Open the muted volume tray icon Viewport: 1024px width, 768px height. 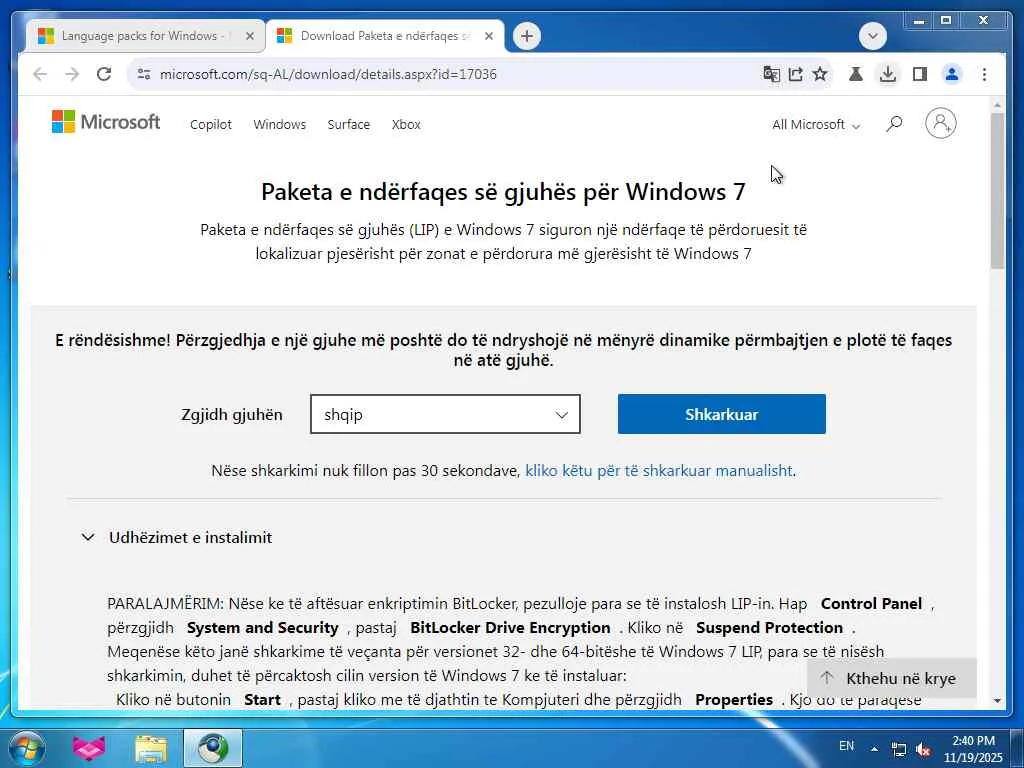923,749
